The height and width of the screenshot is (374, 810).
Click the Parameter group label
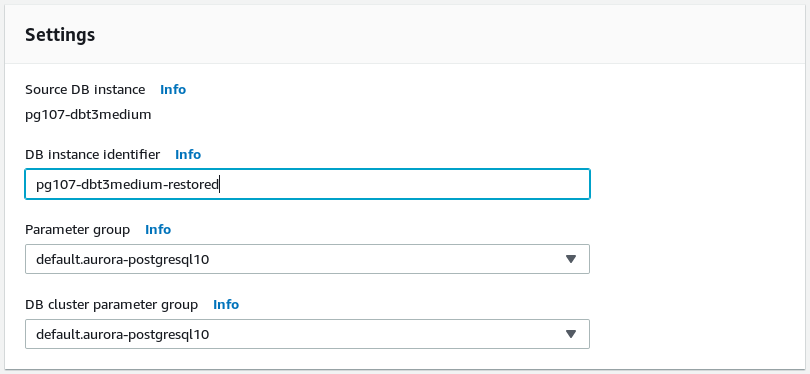(77, 229)
